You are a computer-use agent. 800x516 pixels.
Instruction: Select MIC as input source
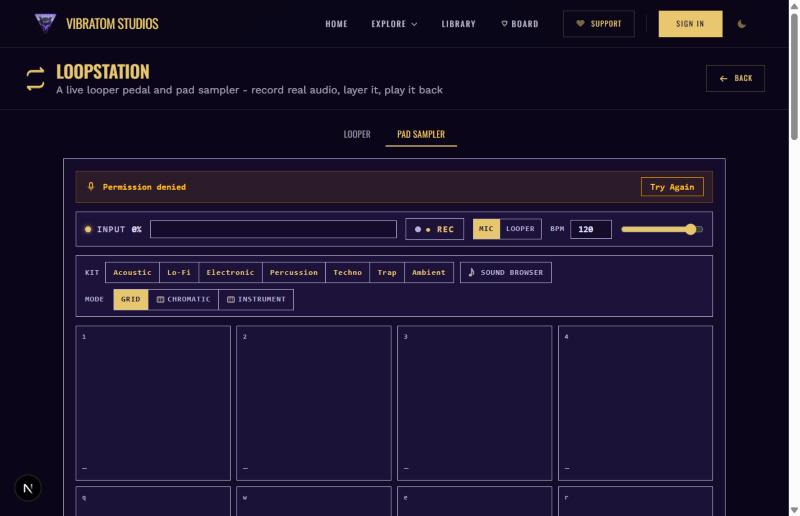click(x=486, y=229)
